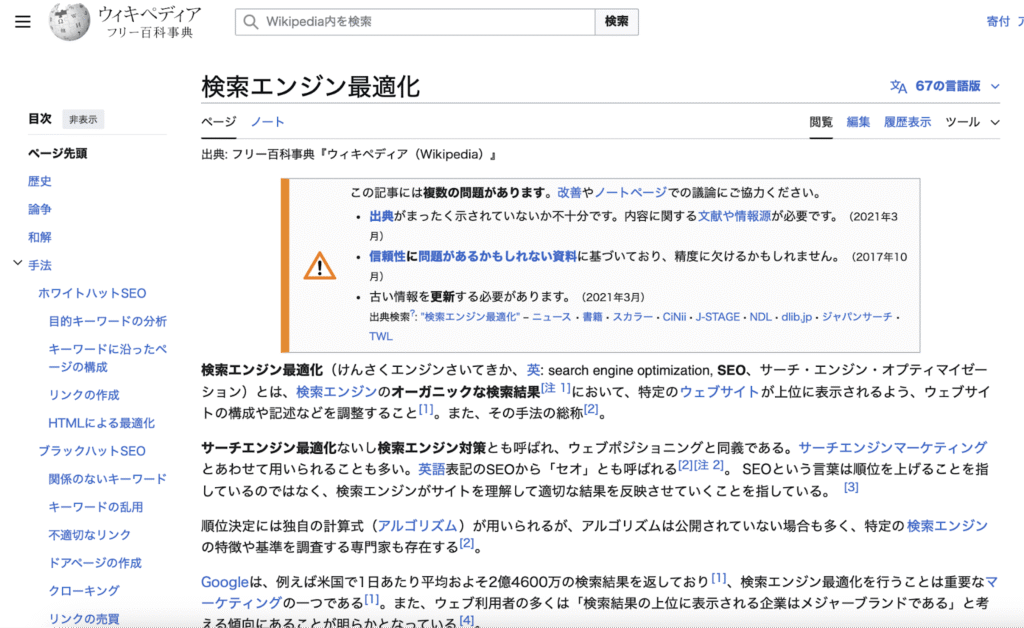Screen dimensions: 1024x628
Task: Select the 編集 edit tab
Action: coord(858,122)
